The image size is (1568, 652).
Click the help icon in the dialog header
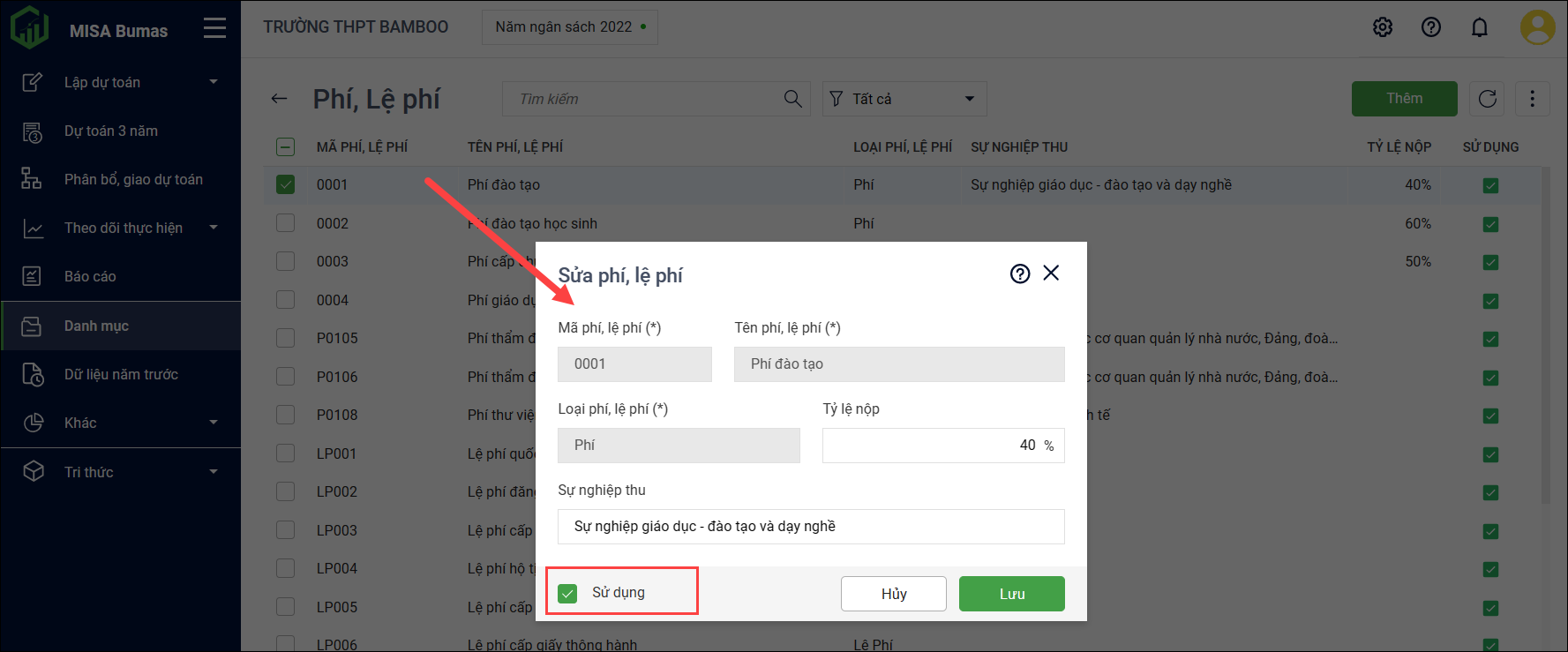[x=1020, y=274]
